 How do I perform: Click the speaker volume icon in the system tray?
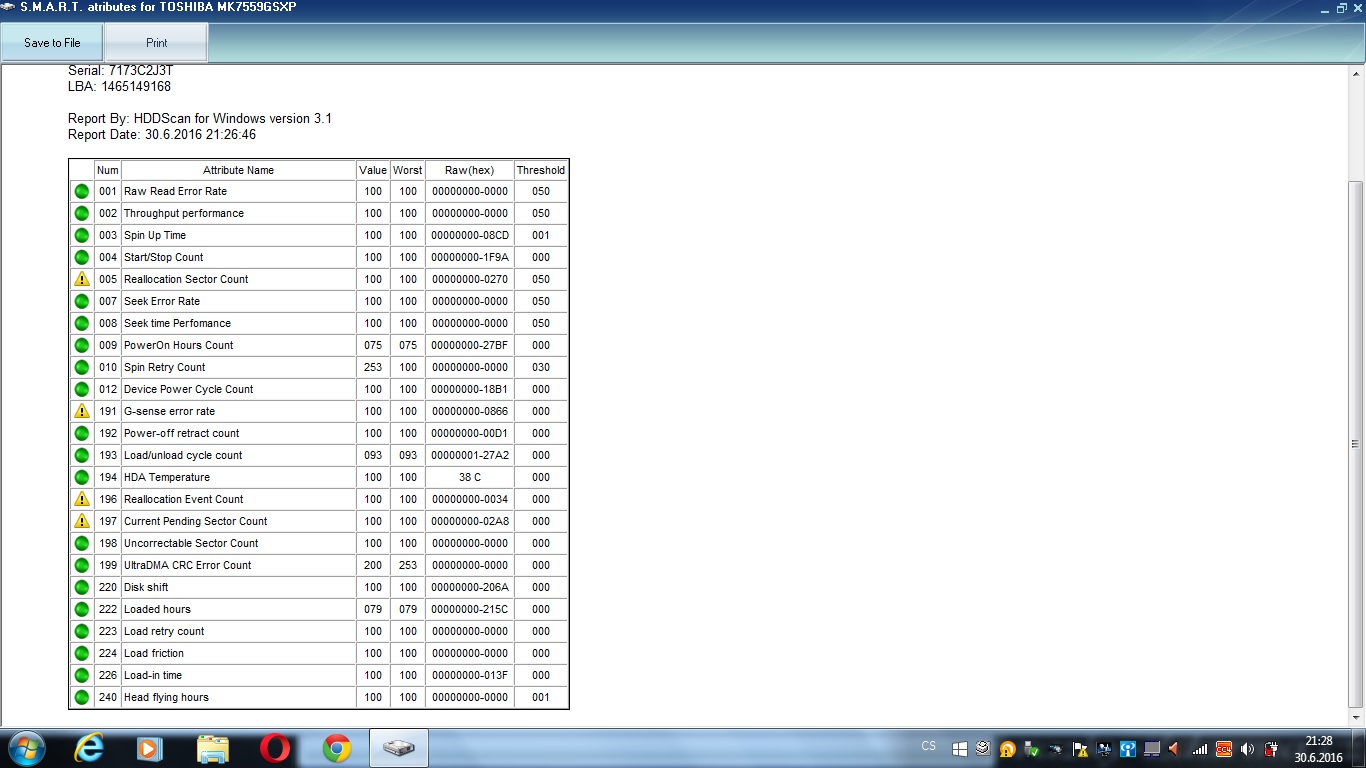point(1247,748)
